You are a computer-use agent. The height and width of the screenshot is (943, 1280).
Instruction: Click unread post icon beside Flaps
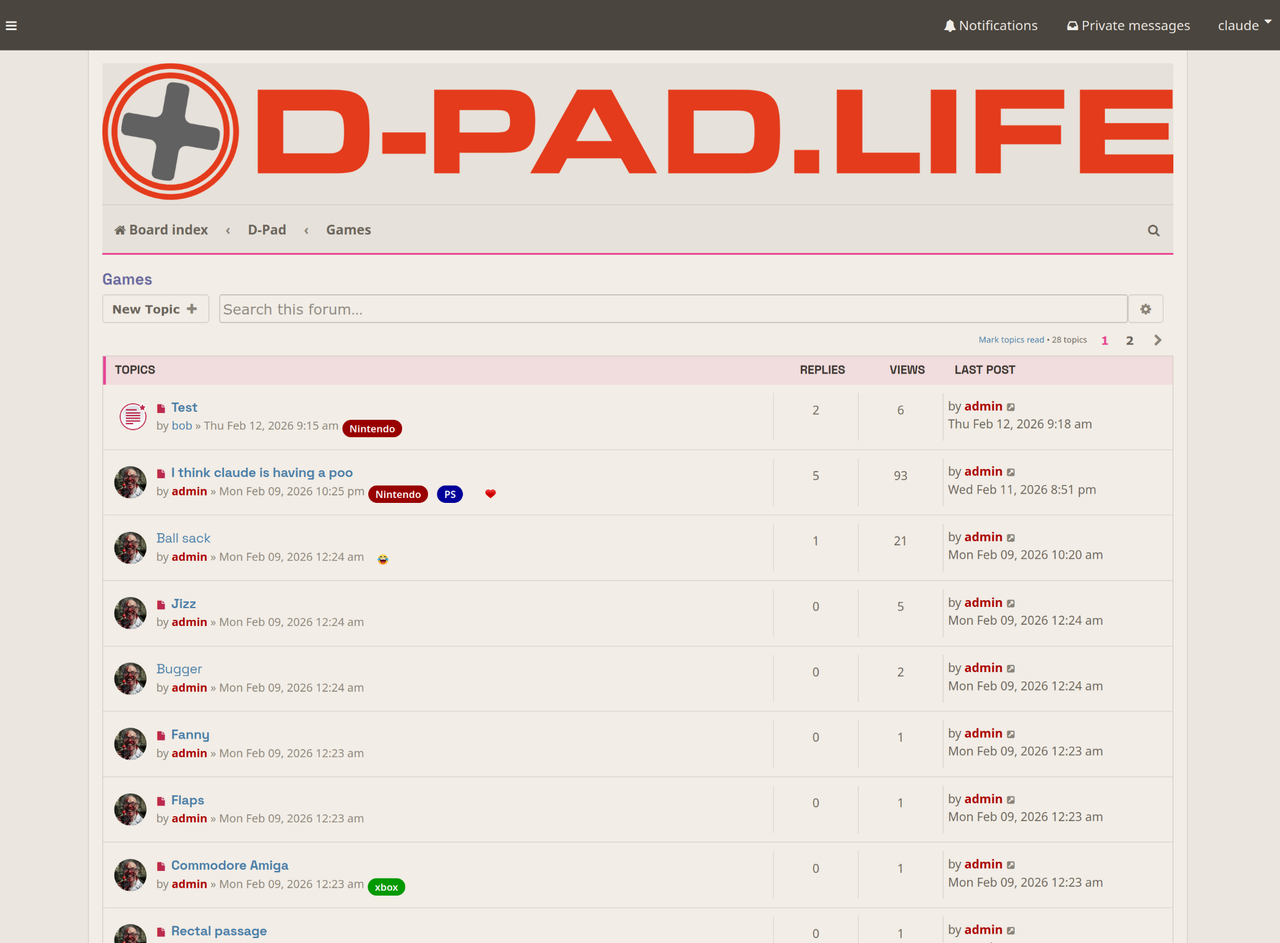161,801
